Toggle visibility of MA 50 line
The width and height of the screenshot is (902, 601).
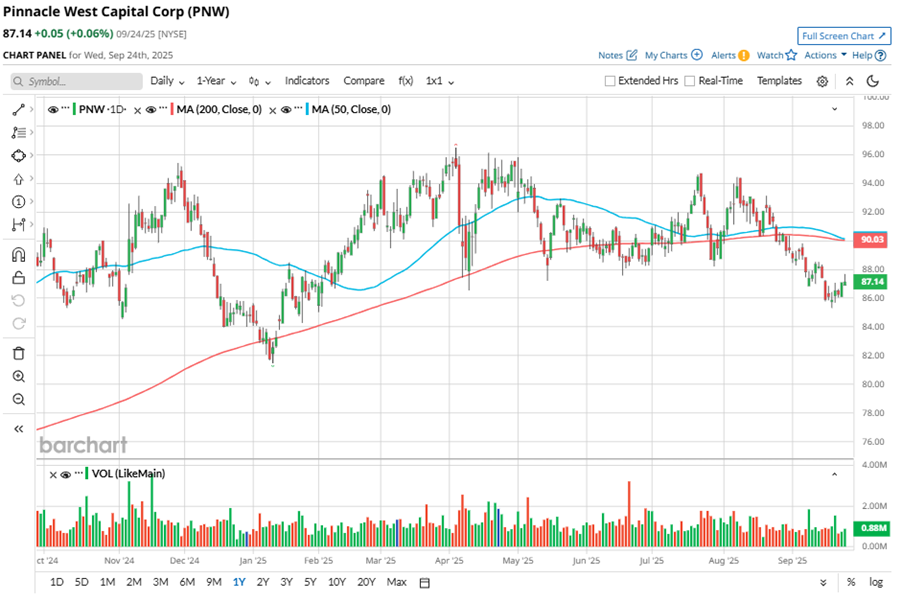pyautogui.click(x=286, y=109)
